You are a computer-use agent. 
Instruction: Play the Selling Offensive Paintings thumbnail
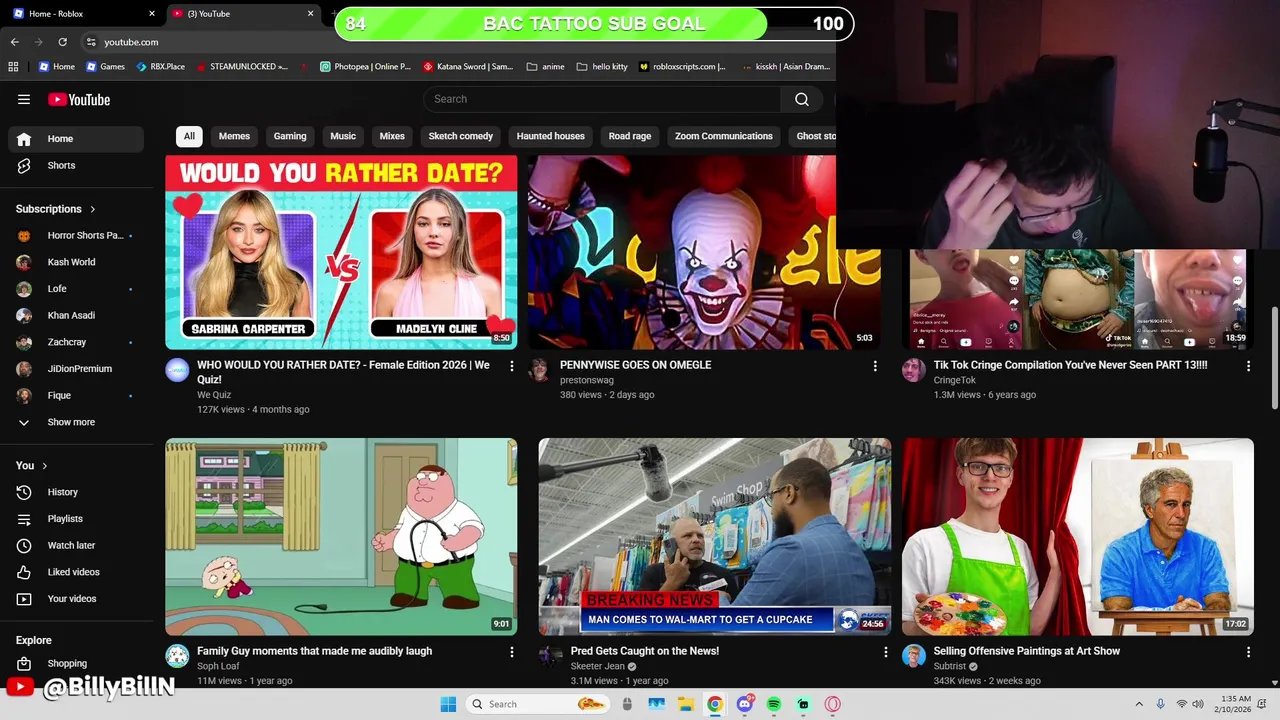[1078, 537]
